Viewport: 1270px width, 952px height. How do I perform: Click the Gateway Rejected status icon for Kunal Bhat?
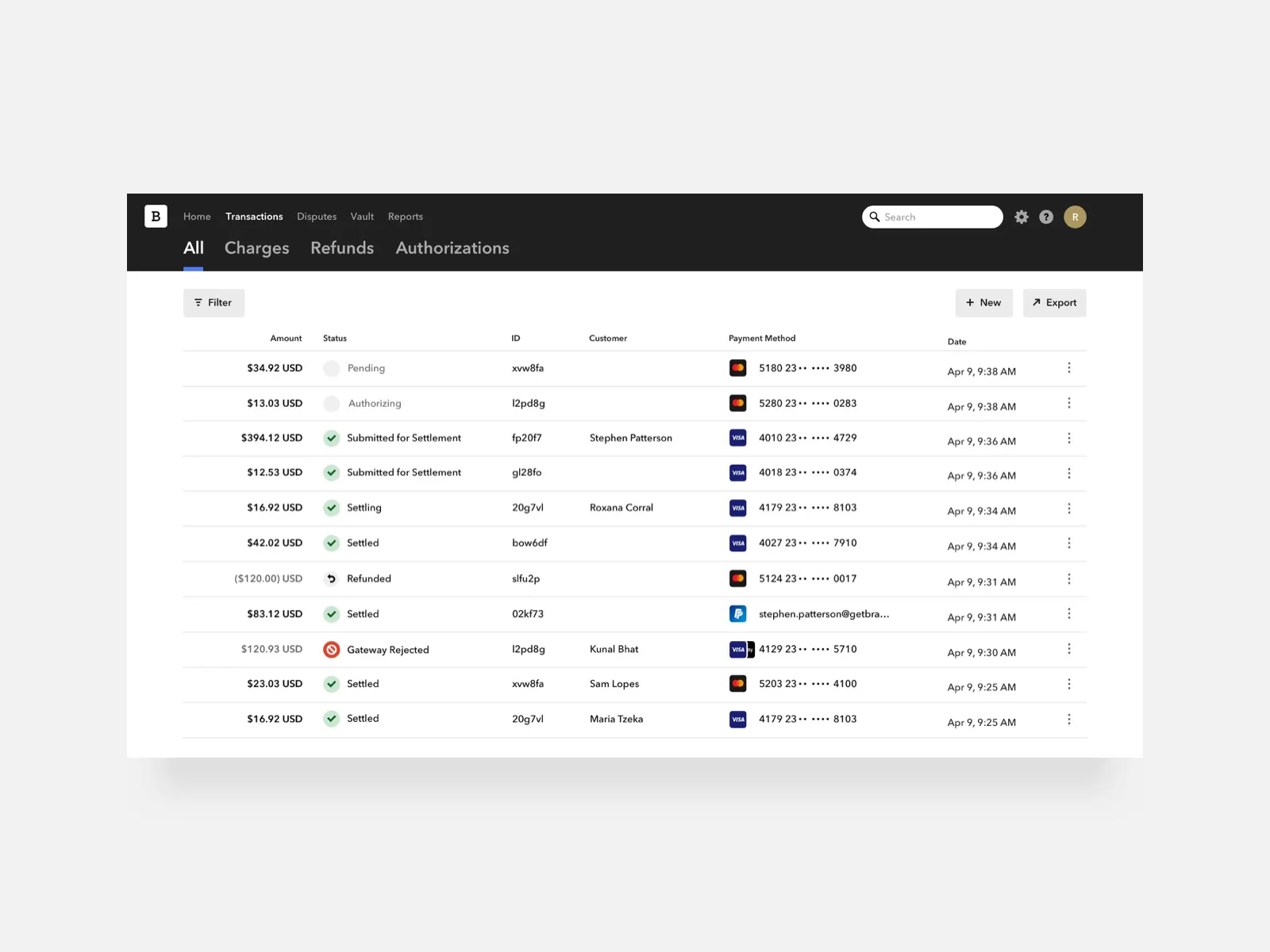point(331,649)
